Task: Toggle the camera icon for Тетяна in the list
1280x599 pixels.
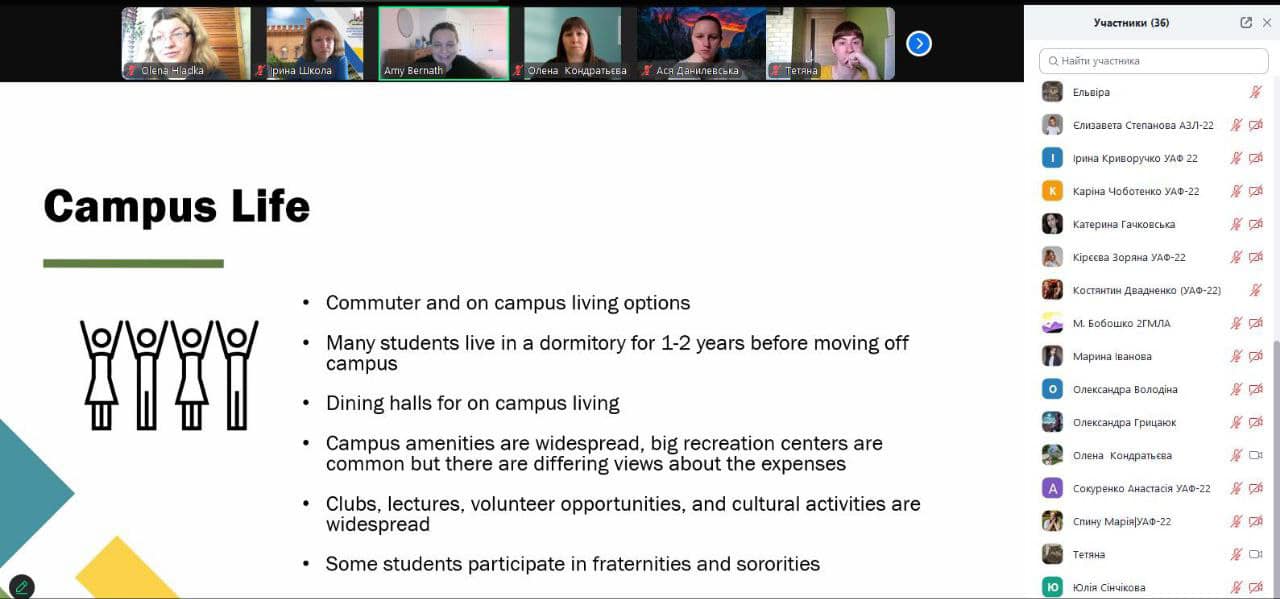Action: pos(1256,554)
